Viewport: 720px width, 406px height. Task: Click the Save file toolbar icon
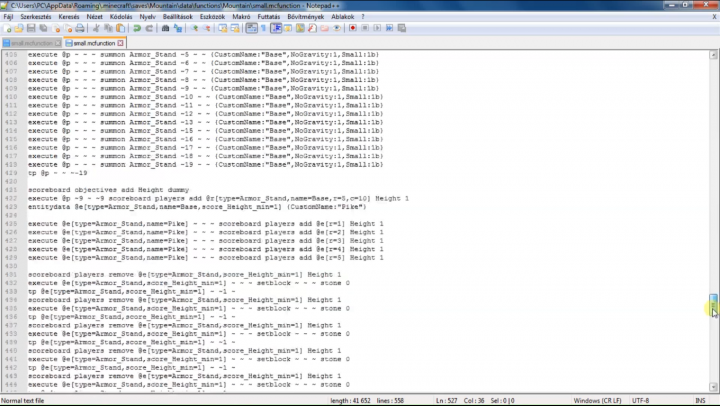click(x=30, y=28)
